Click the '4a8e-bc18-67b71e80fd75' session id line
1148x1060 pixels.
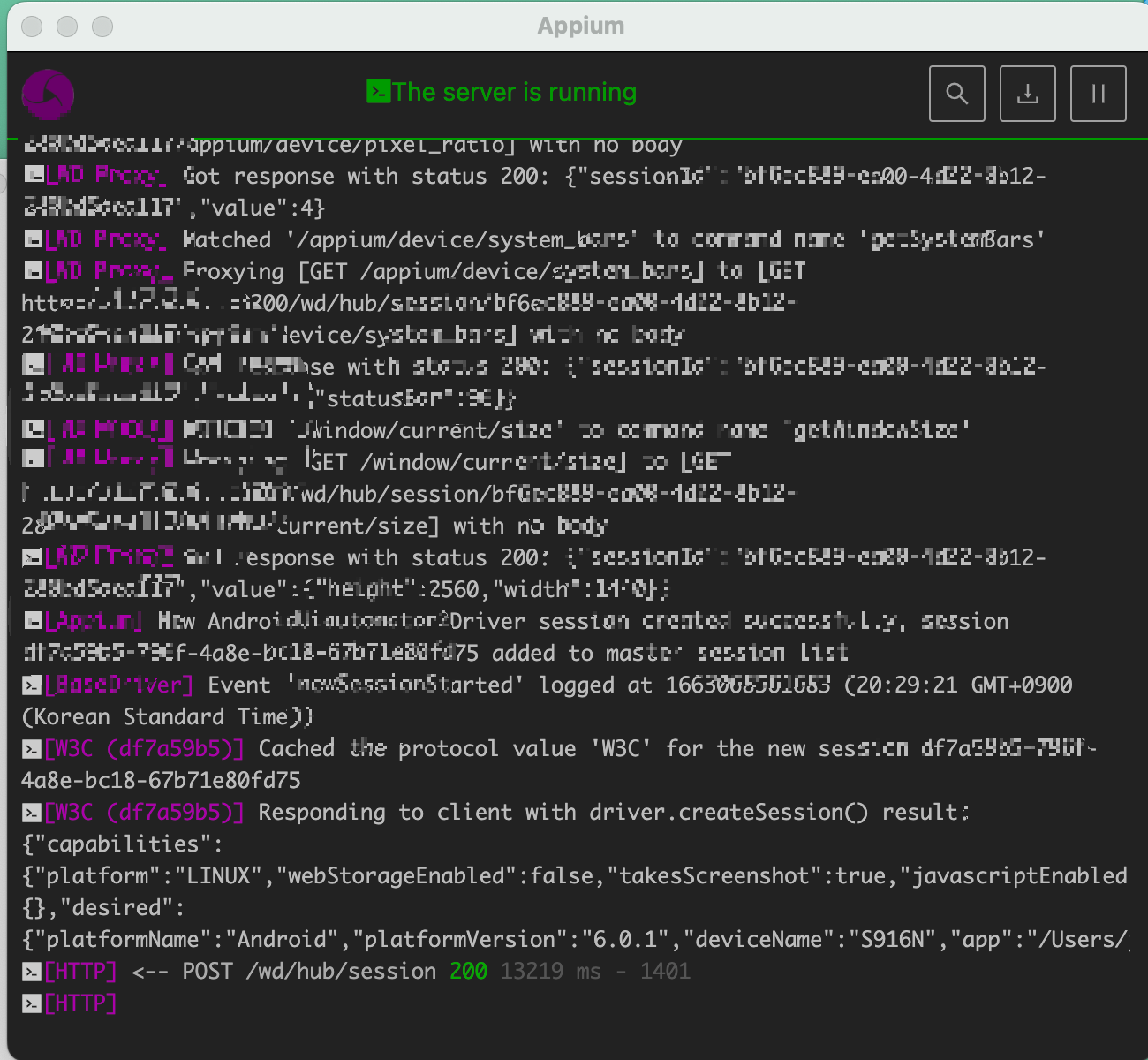161,781
